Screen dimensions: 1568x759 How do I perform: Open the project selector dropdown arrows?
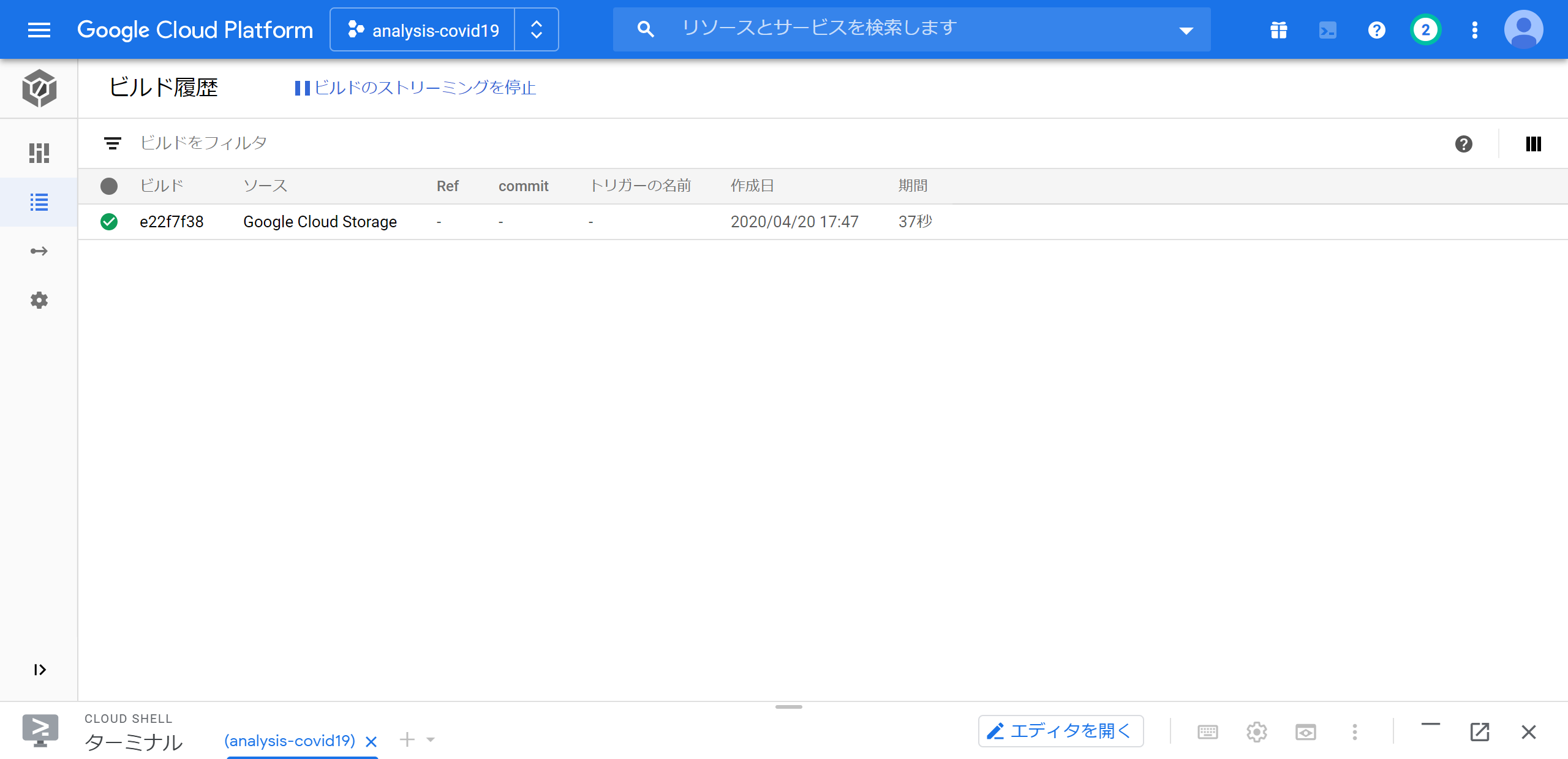coord(537,29)
